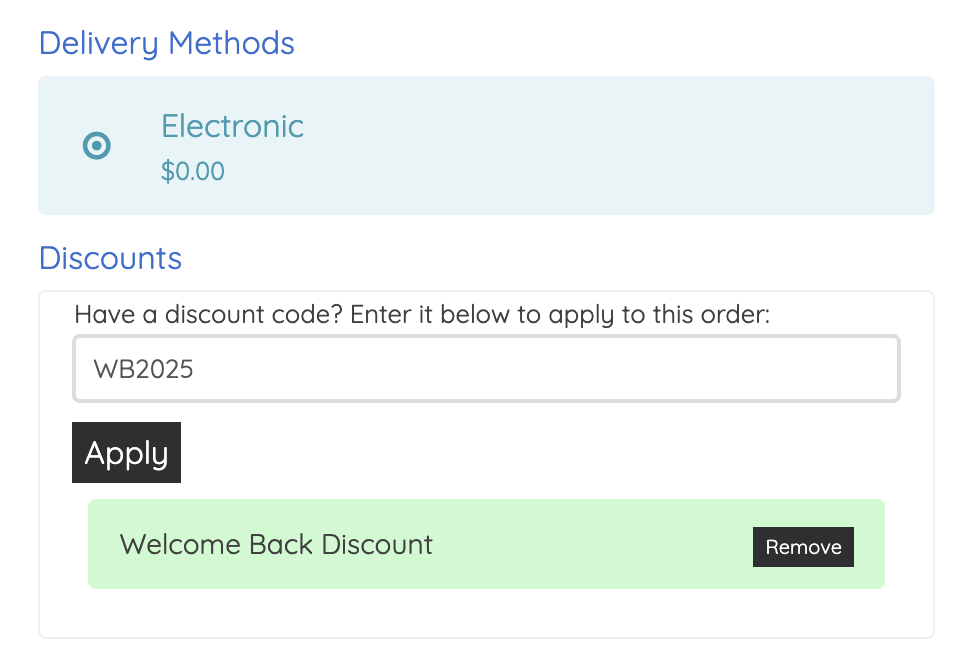
Task: Click the word 'Apply' on the dark button
Action: click(126, 453)
